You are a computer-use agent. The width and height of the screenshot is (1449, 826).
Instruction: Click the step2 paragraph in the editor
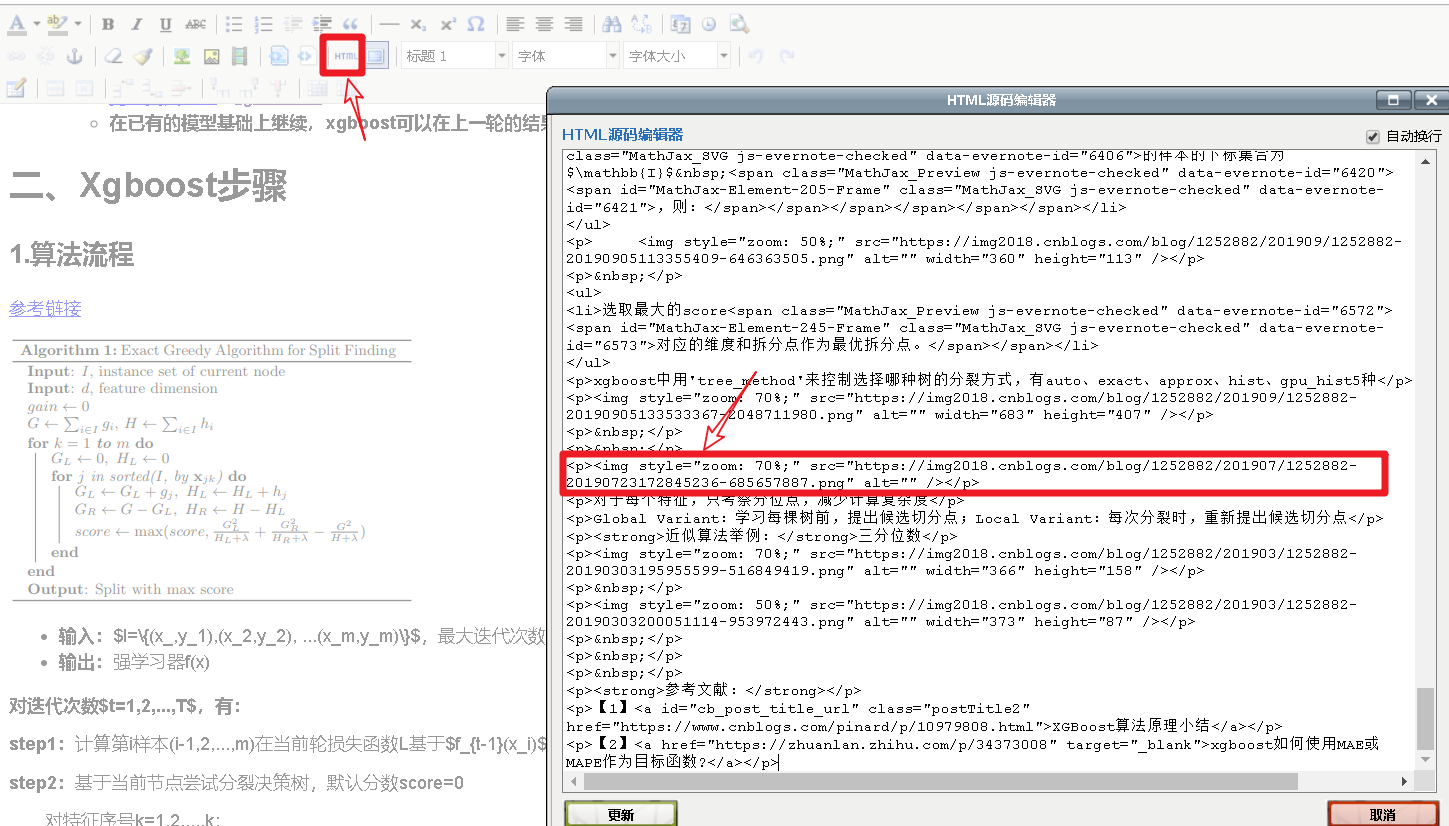tap(236, 782)
